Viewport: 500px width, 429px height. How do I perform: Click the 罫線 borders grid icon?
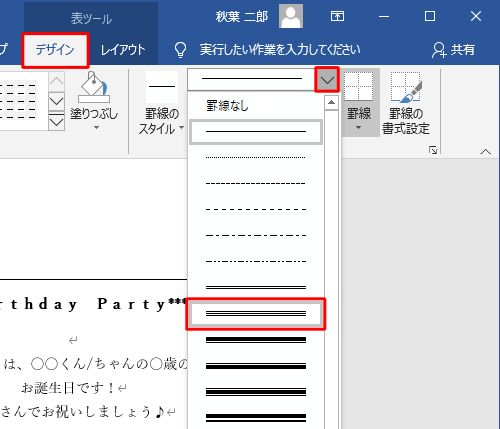click(x=359, y=86)
